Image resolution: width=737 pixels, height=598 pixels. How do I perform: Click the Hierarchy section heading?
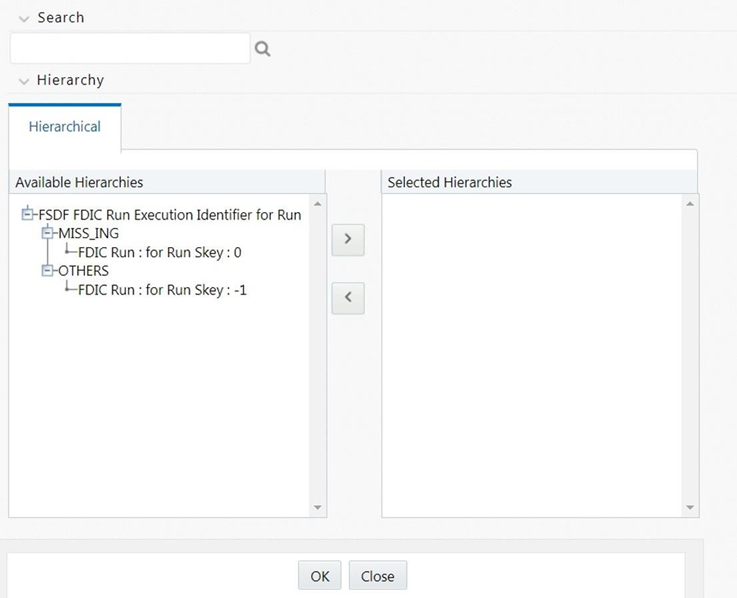click(x=70, y=80)
